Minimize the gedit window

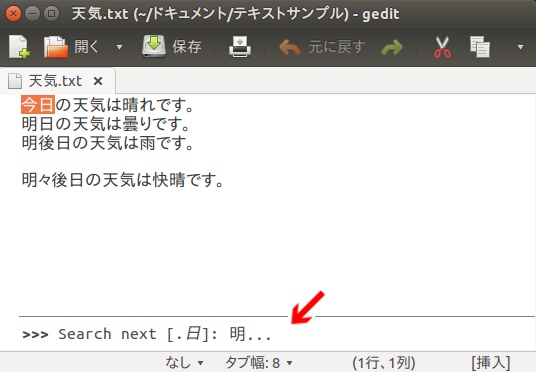(x=32, y=14)
